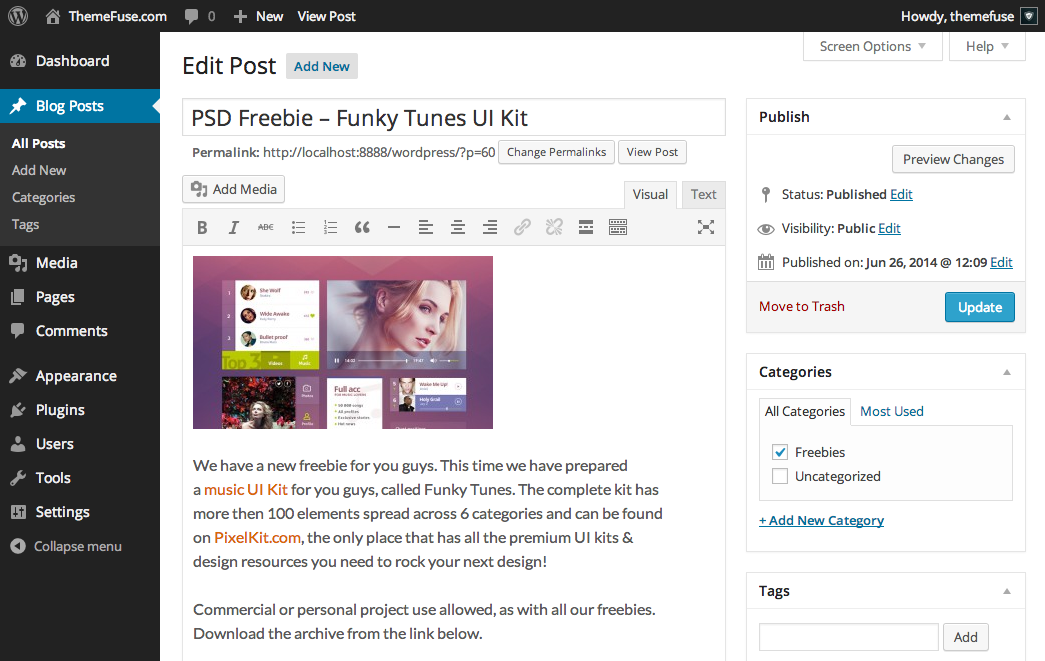1045x661 pixels.
Task: Follow the music UI Kit link
Action: (x=245, y=490)
